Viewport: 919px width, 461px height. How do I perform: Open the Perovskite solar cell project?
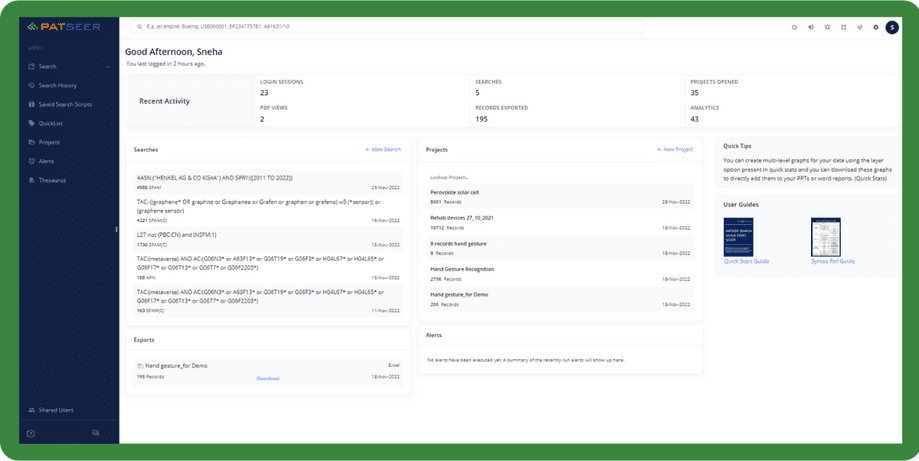[x=560, y=196]
